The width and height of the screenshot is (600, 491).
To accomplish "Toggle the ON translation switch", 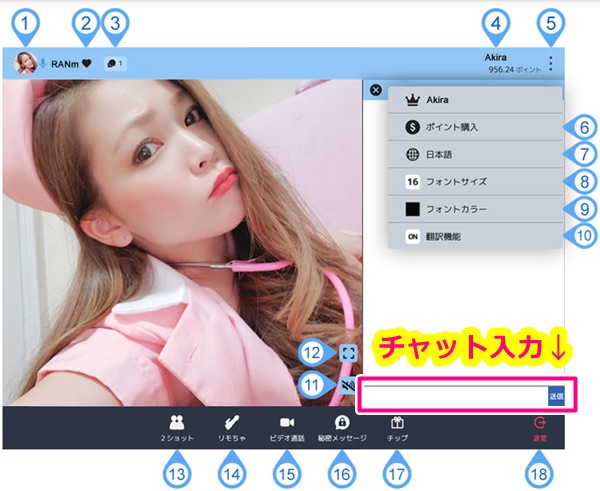I will (412, 237).
